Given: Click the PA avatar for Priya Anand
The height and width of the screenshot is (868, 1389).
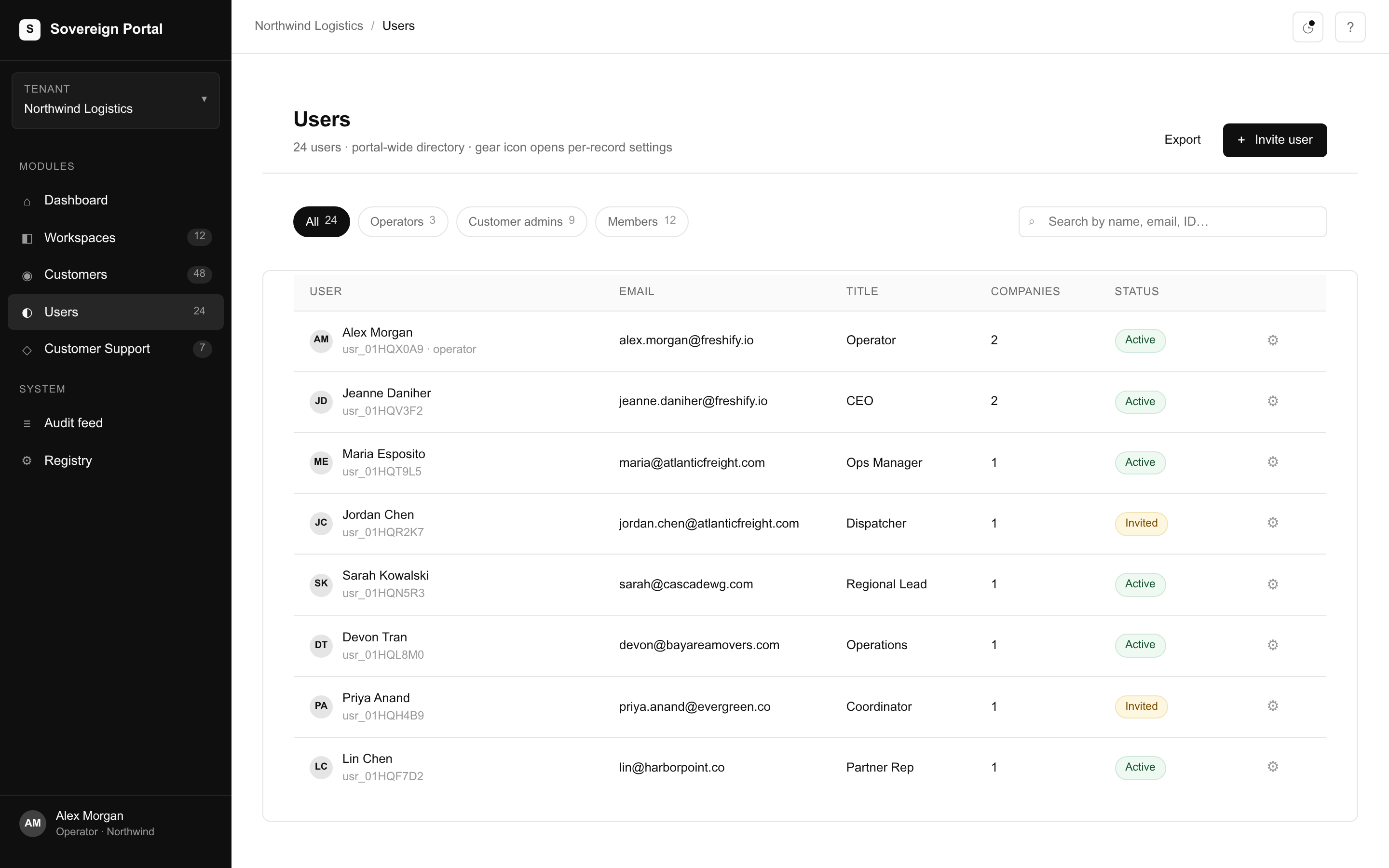Looking at the screenshot, I should (321, 706).
